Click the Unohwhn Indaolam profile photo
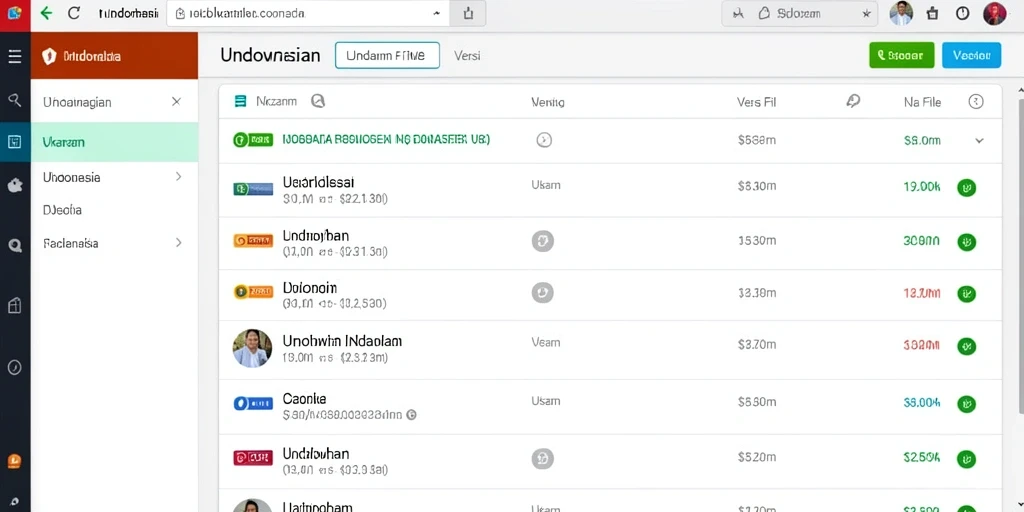The image size is (1024, 512). point(252,348)
